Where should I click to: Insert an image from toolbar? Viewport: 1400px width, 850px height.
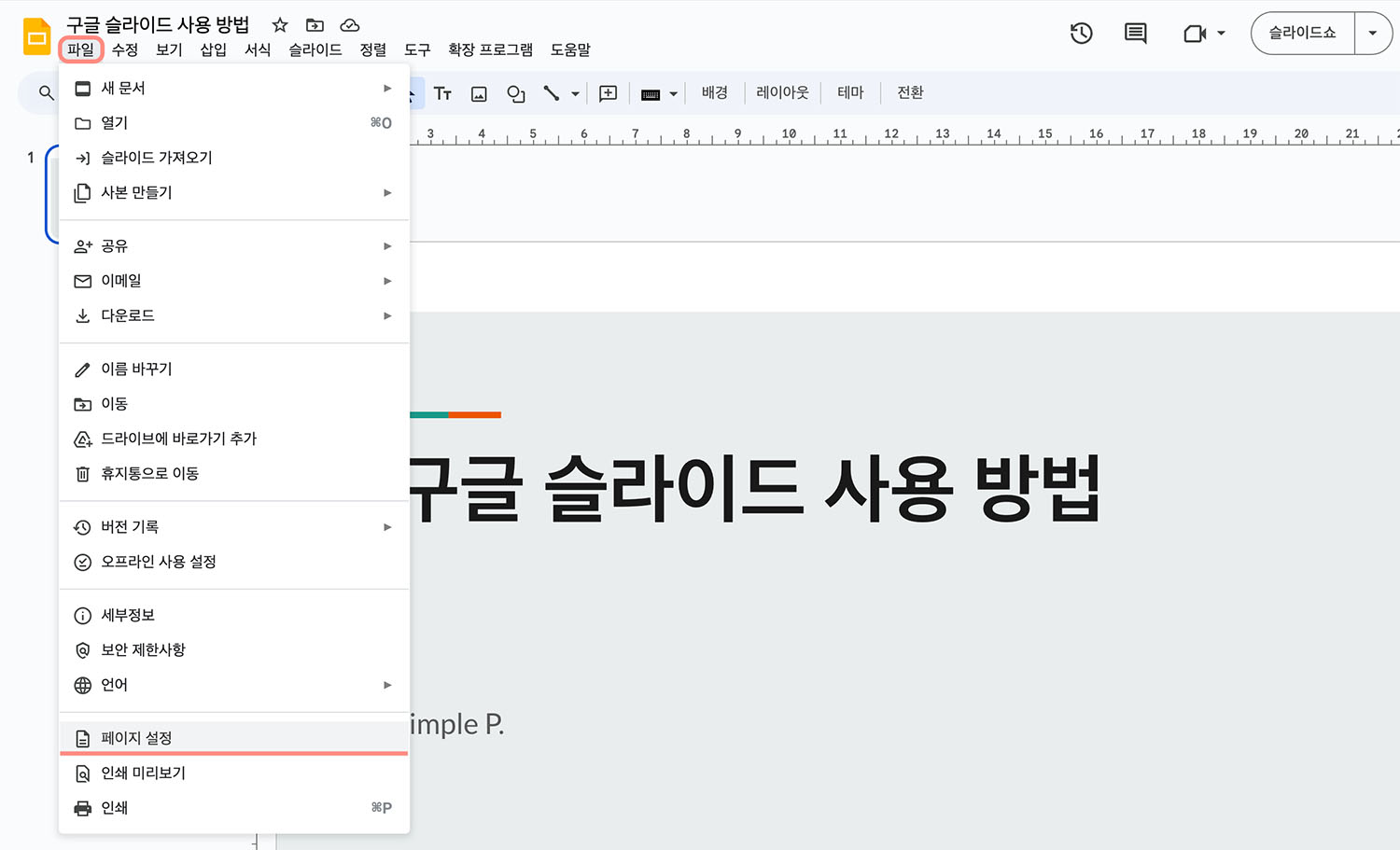pyautogui.click(x=479, y=93)
